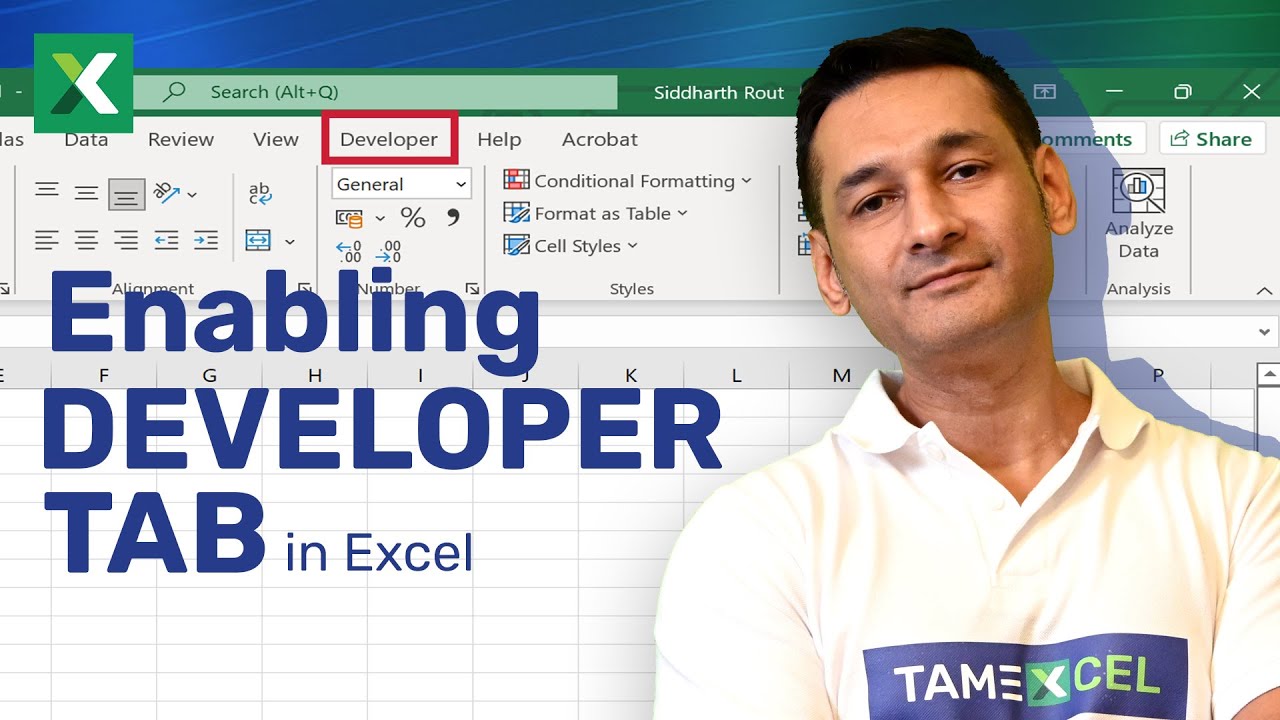This screenshot has width=1280, height=720.
Task: Click the Share button
Action: click(x=1211, y=139)
